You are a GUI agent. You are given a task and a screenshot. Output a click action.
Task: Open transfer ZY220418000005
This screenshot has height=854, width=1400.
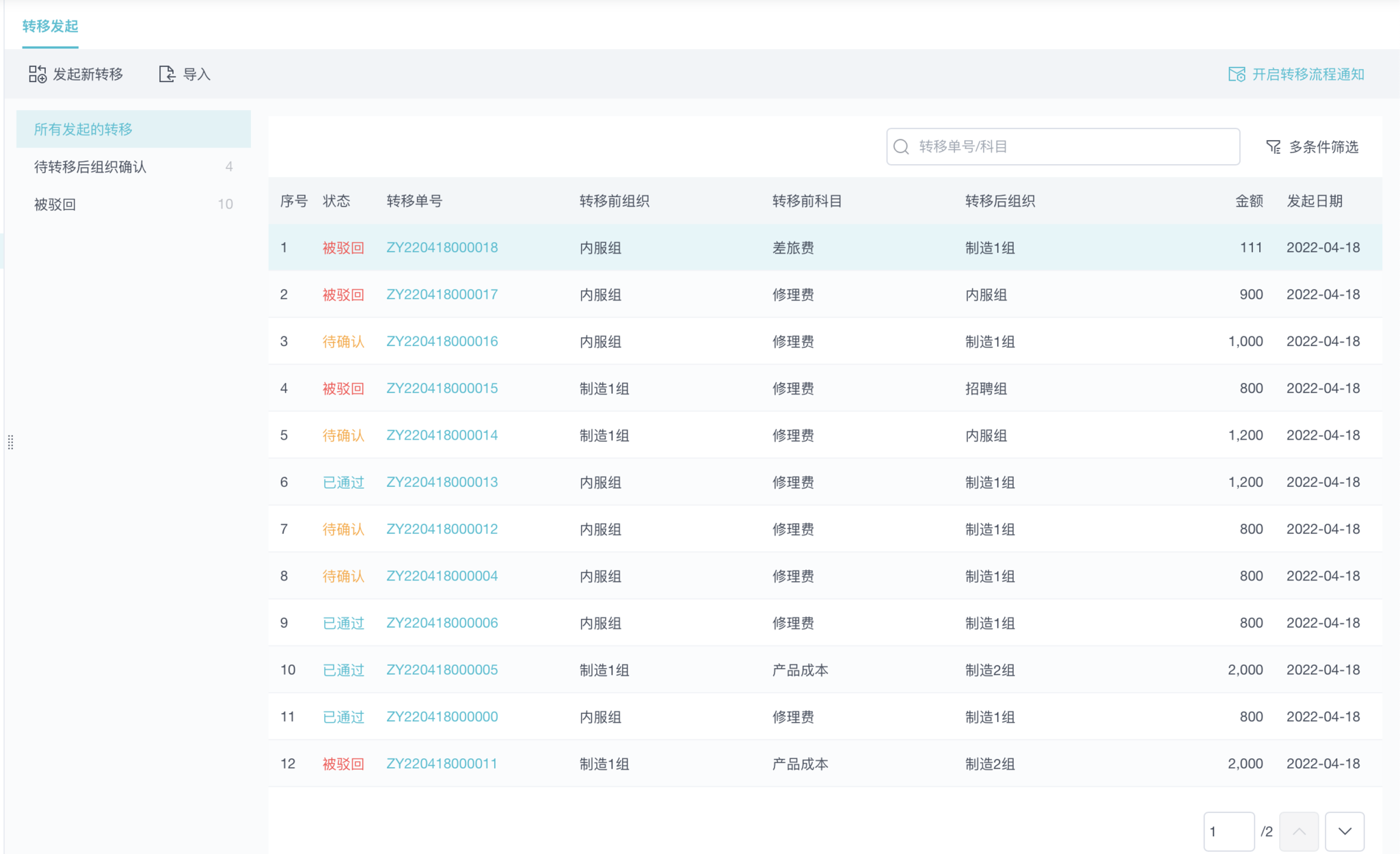click(442, 669)
